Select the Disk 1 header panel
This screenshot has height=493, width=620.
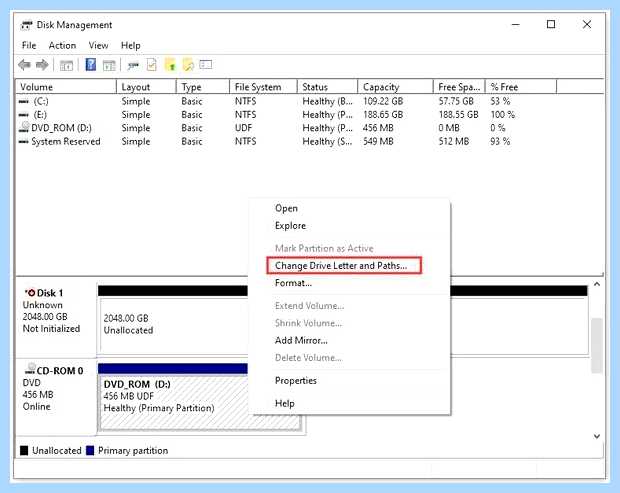point(56,316)
